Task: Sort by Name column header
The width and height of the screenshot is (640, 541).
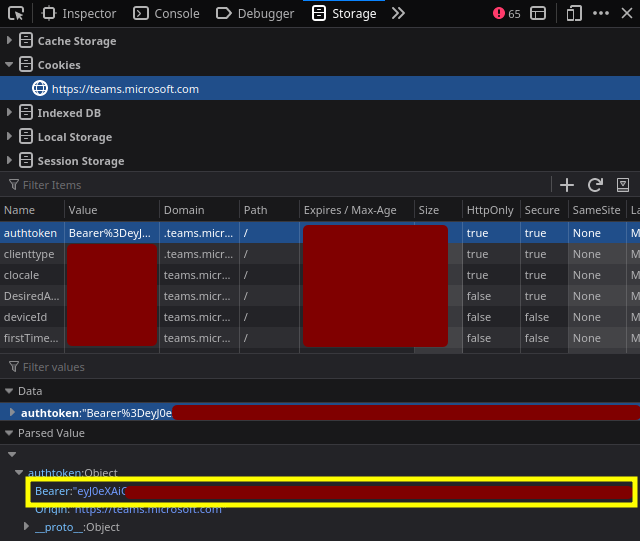Action: click(x=32, y=210)
